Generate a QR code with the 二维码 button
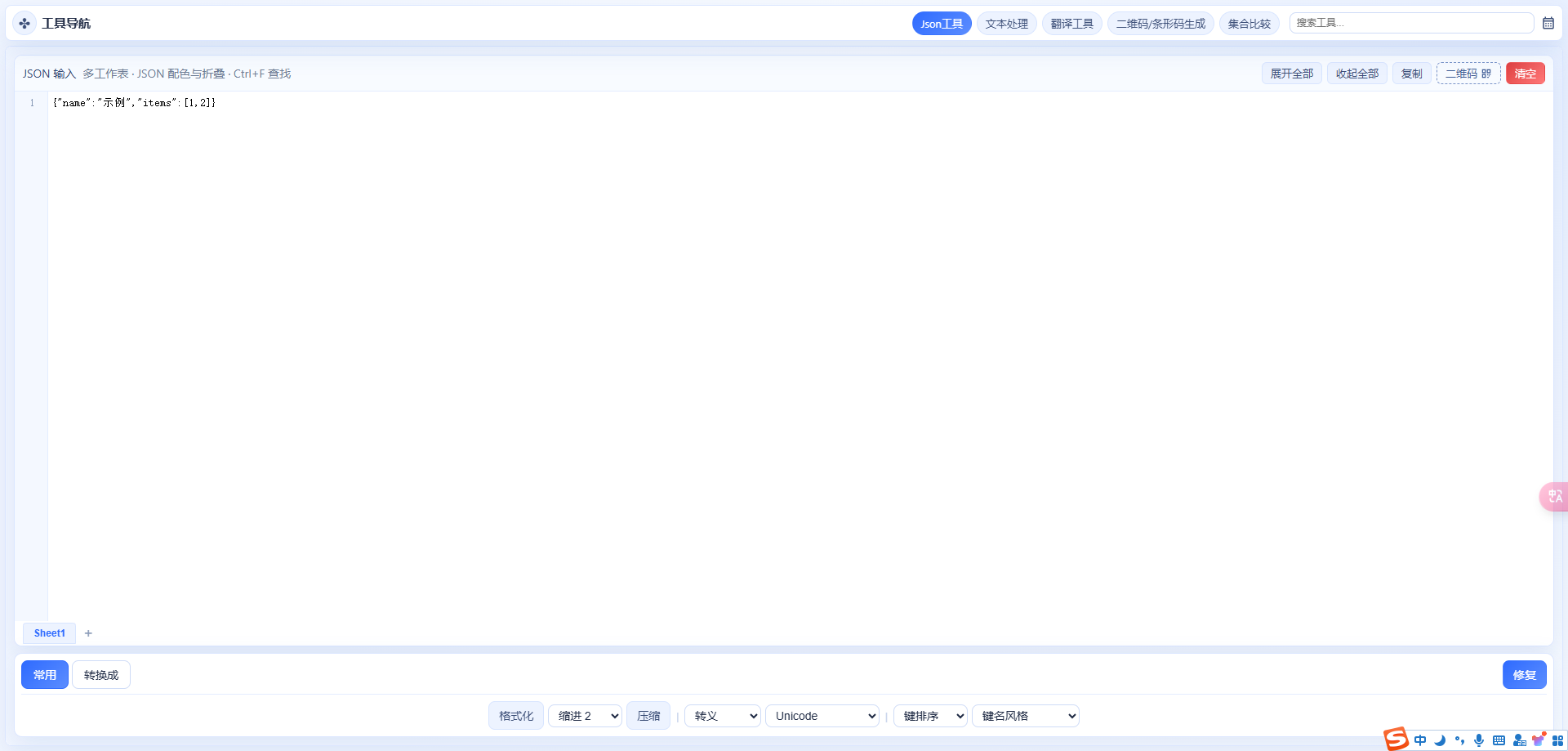 coord(1468,74)
